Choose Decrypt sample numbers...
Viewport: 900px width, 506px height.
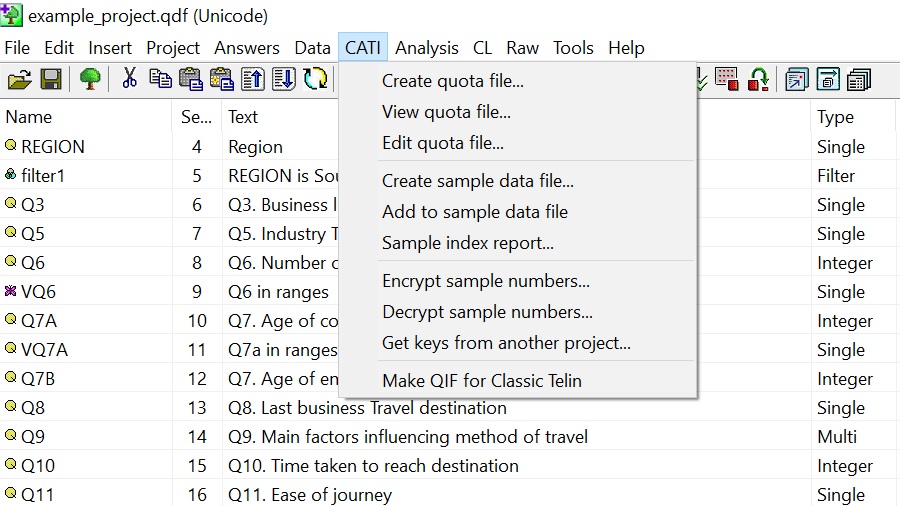(x=518, y=312)
